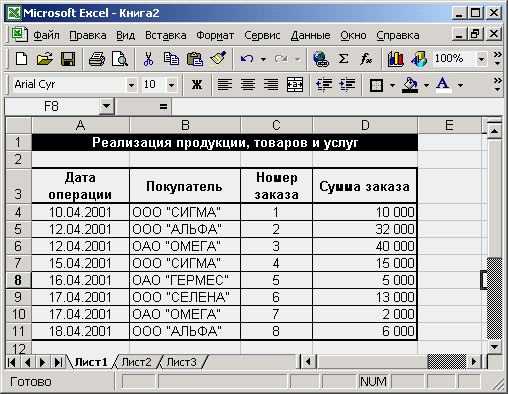The width and height of the screenshot is (508, 394).
Task: Open the Данные menu
Action: (x=310, y=35)
